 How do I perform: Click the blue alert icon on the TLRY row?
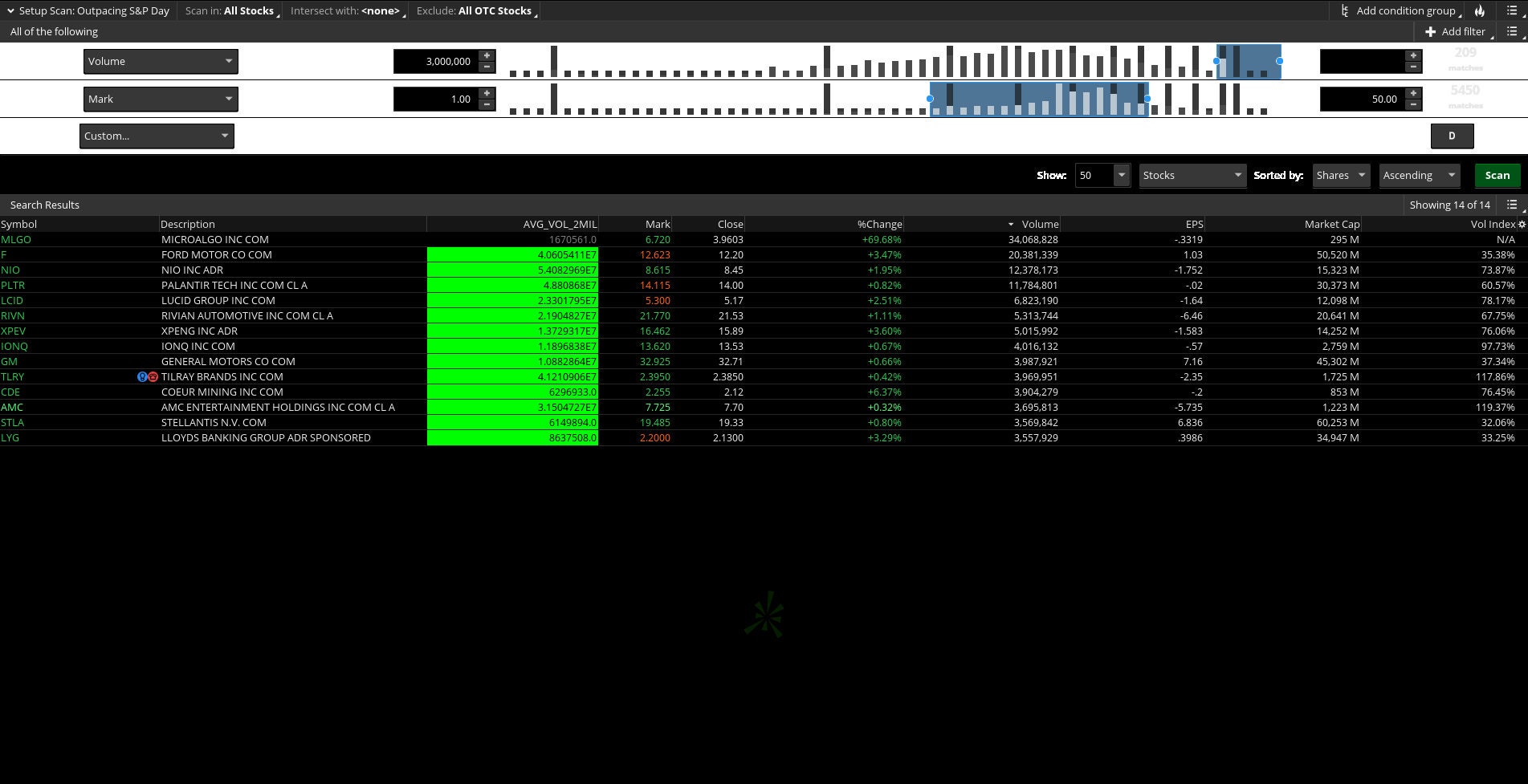coord(142,376)
